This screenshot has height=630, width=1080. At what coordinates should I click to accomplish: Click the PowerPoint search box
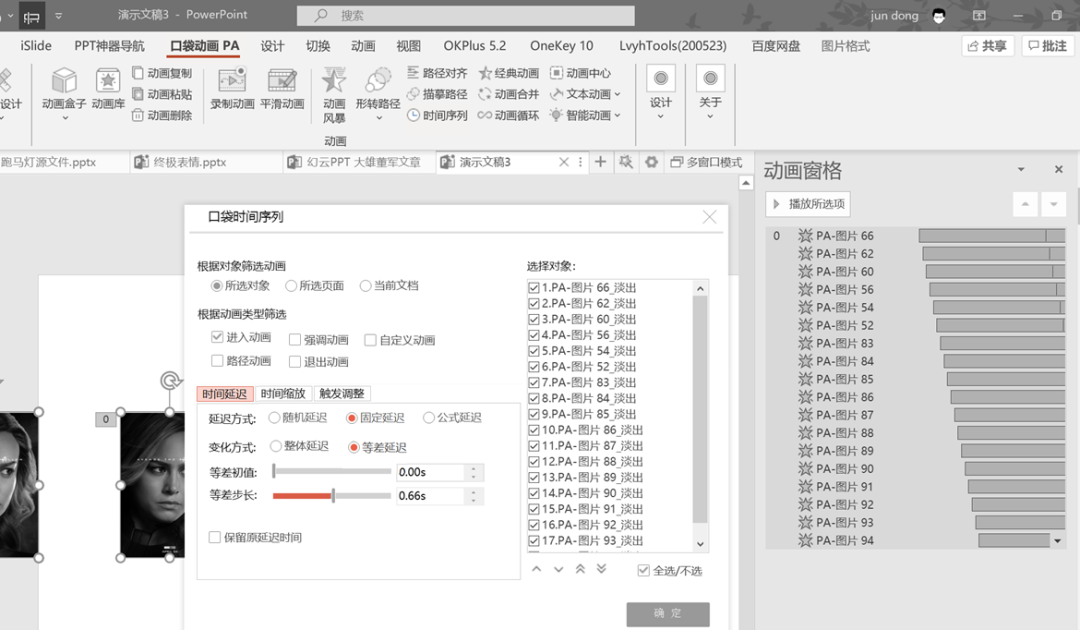coord(466,15)
